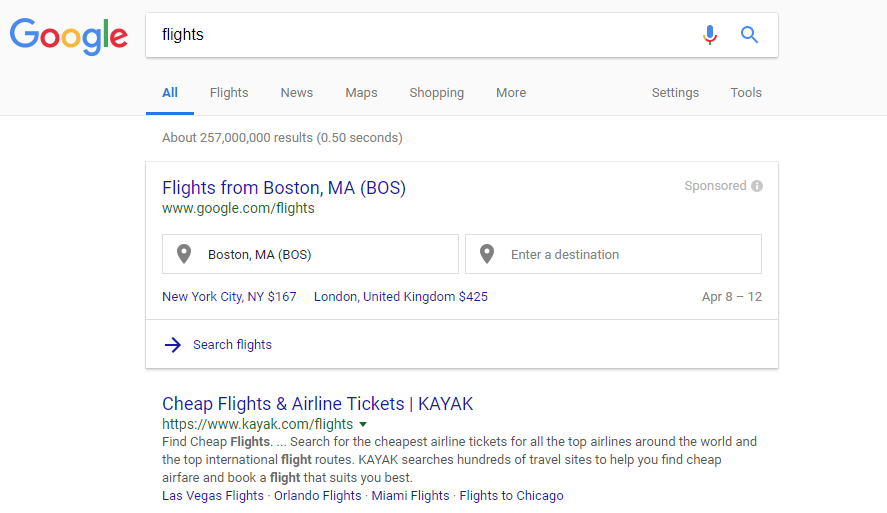Switch to the News tab
The image size is (887, 513).
[296, 93]
